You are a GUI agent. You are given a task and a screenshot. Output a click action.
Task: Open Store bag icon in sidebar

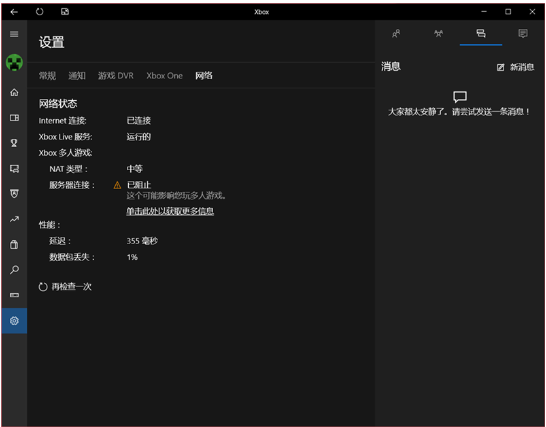click(14, 244)
